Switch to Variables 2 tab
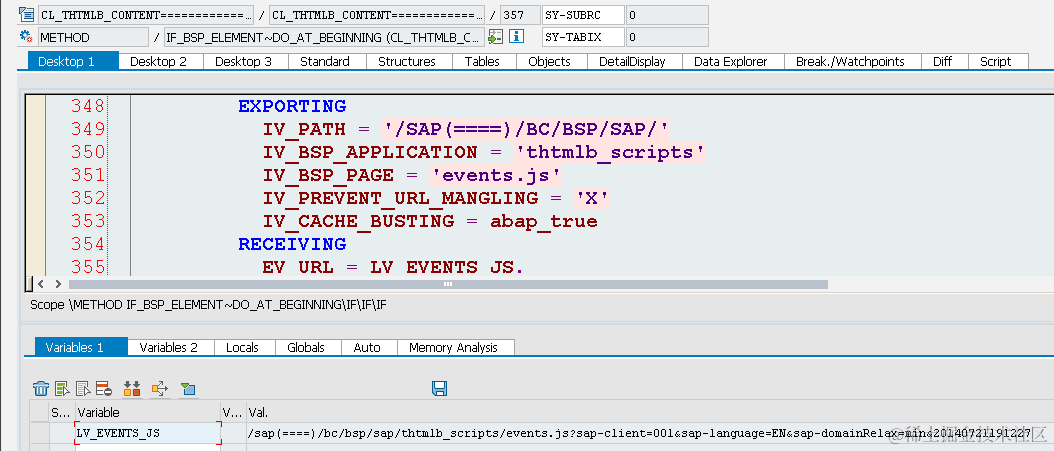This screenshot has width=1054, height=451. [169, 347]
